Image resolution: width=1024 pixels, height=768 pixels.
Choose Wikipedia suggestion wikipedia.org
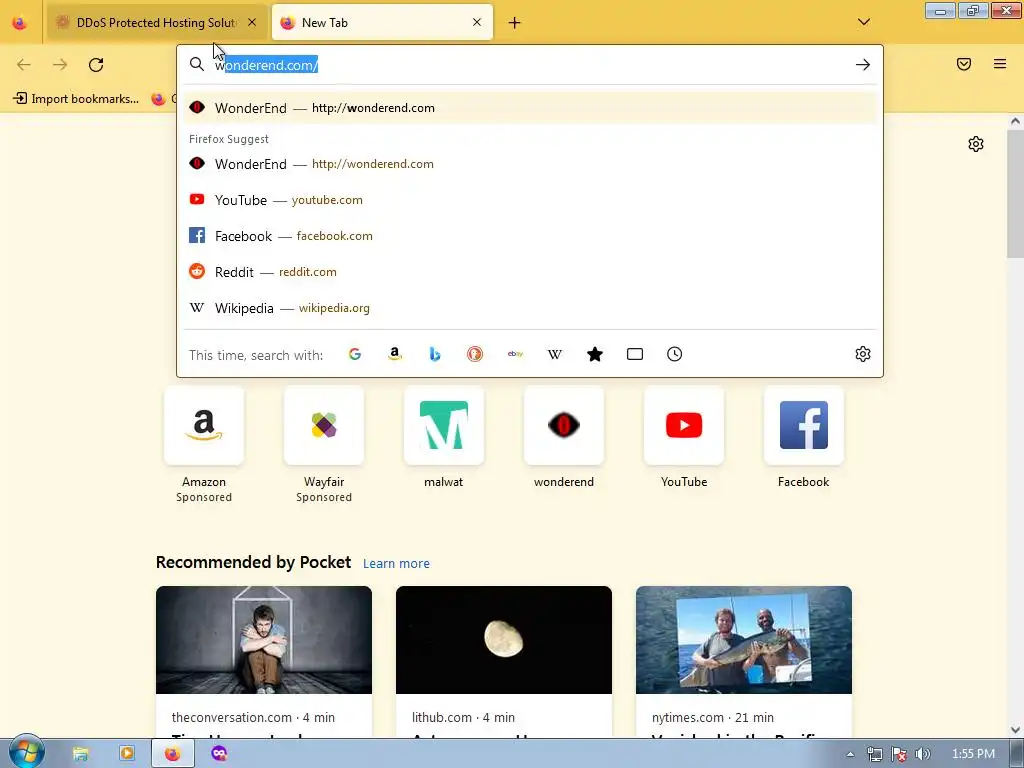pyautogui.click(x=530, y=308)
